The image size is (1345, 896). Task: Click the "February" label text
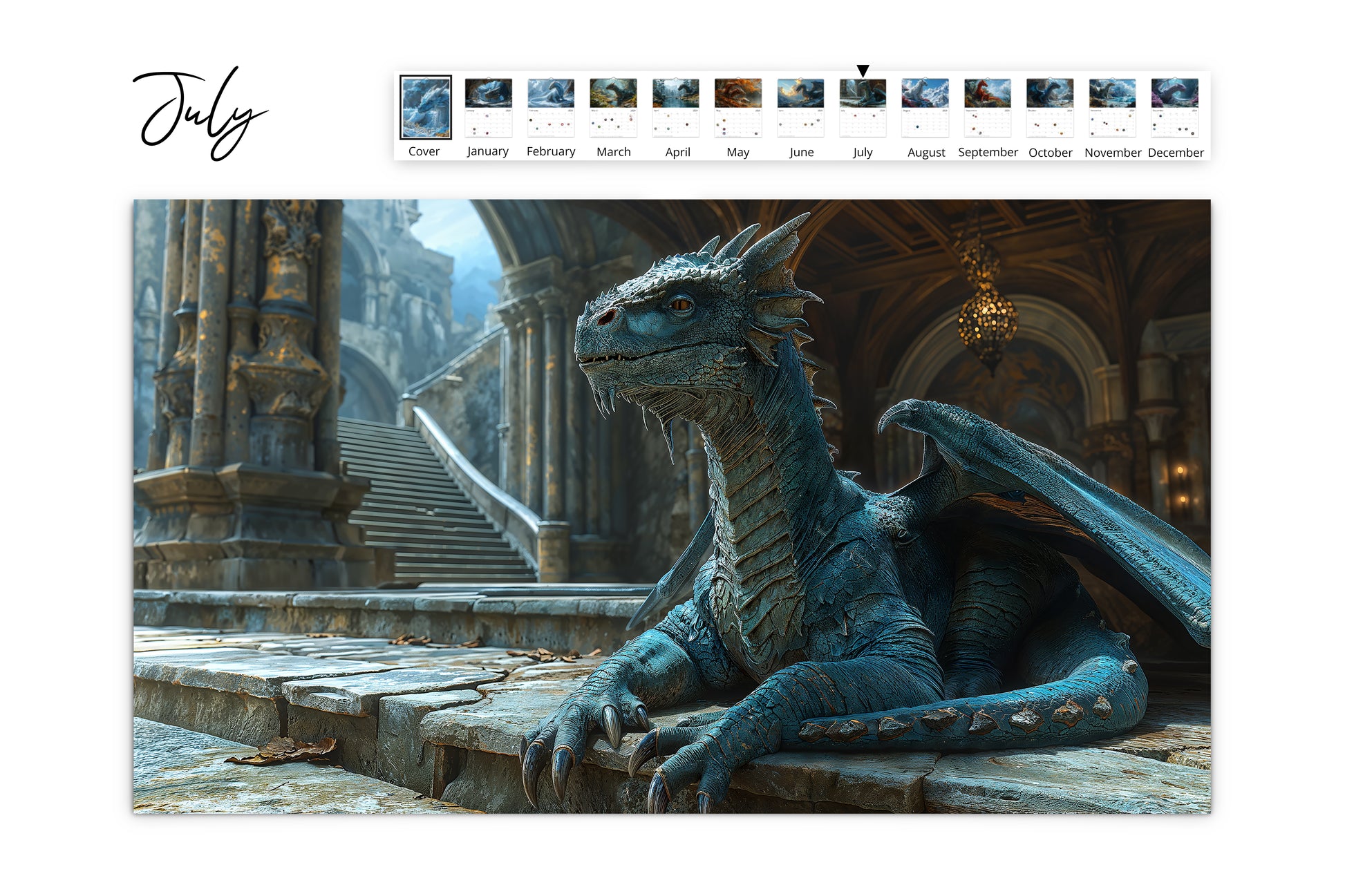coord(551,151)
